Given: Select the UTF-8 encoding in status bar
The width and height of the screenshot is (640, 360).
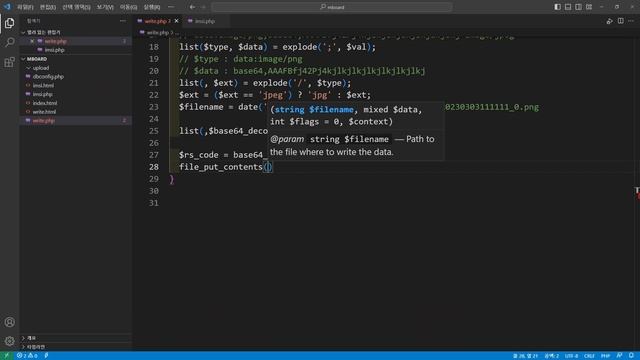Looking at the screenshot, I should coord(571,356).
